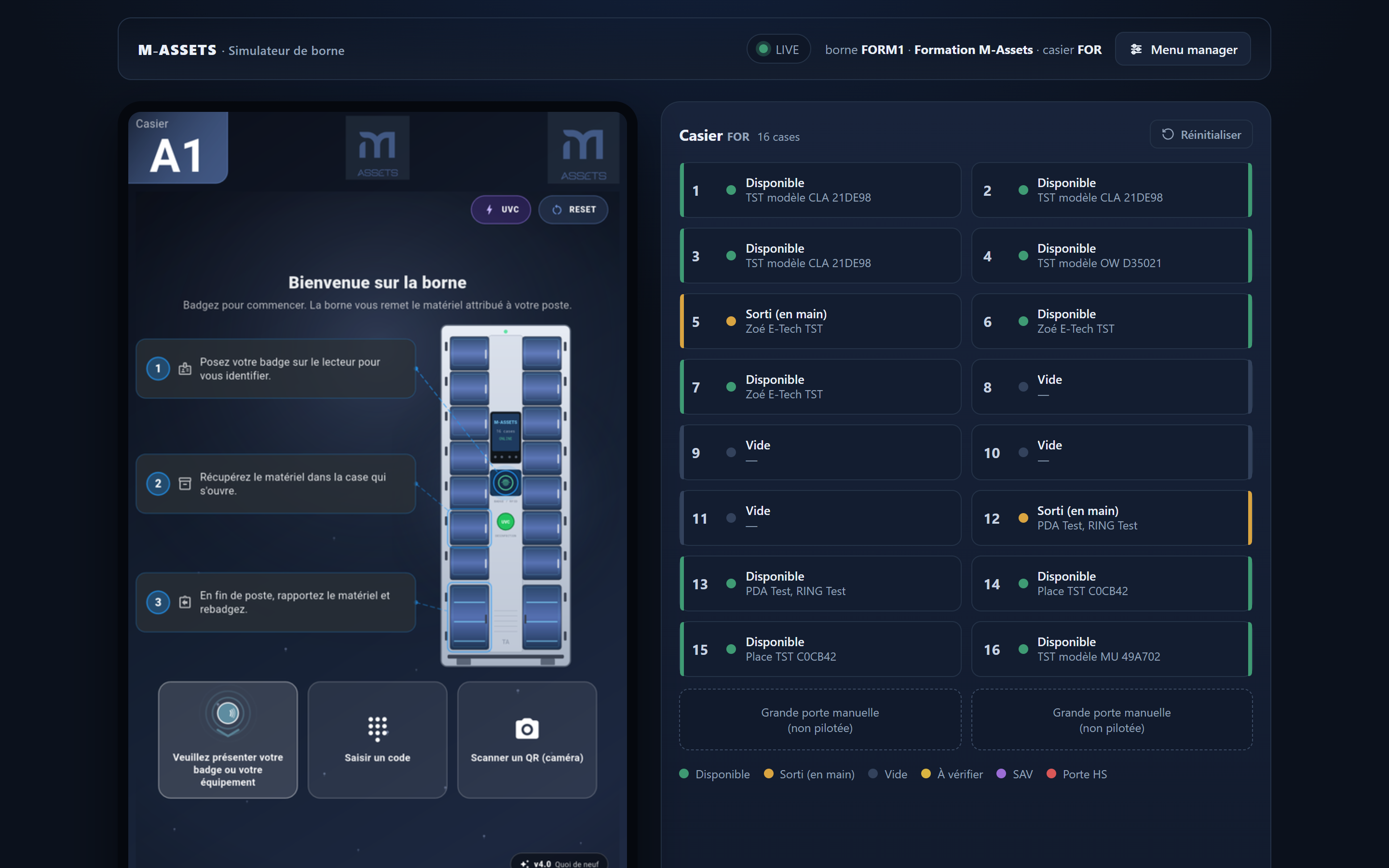Viewport: 1389px width, 868px height.
Task: Click the keypad icon for Saisir un code
Action: (x=377, y=729)
